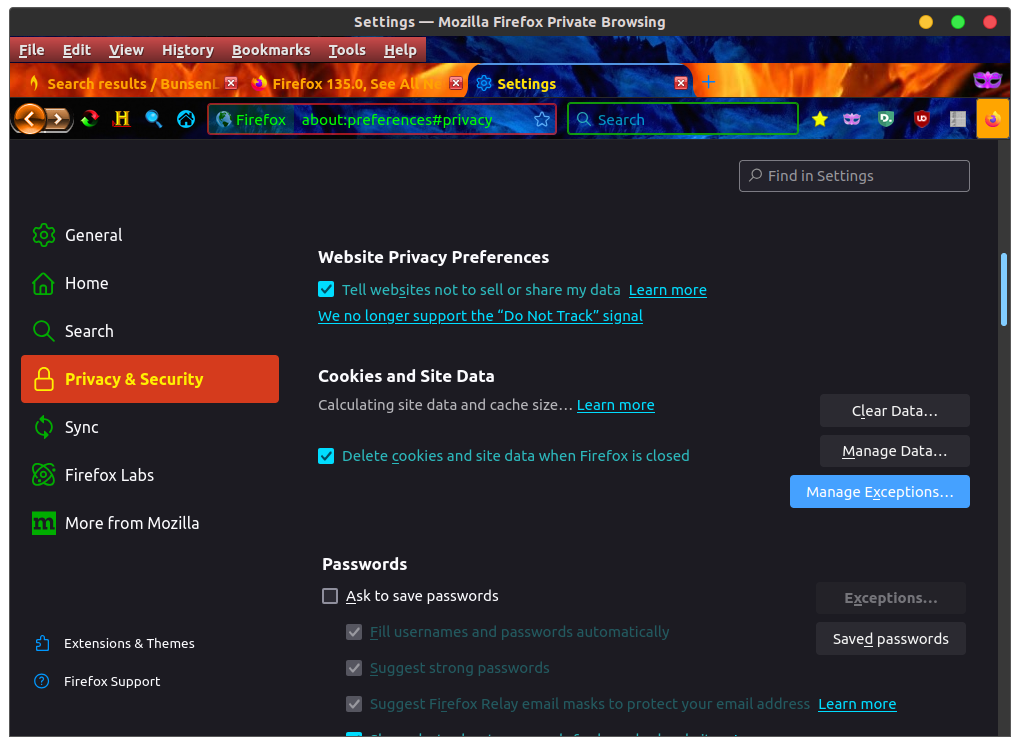The width and height of the screenshot is (1020, 746).
Task: Click the private browsing mask in the tab bar
Action: coord(987,80)
